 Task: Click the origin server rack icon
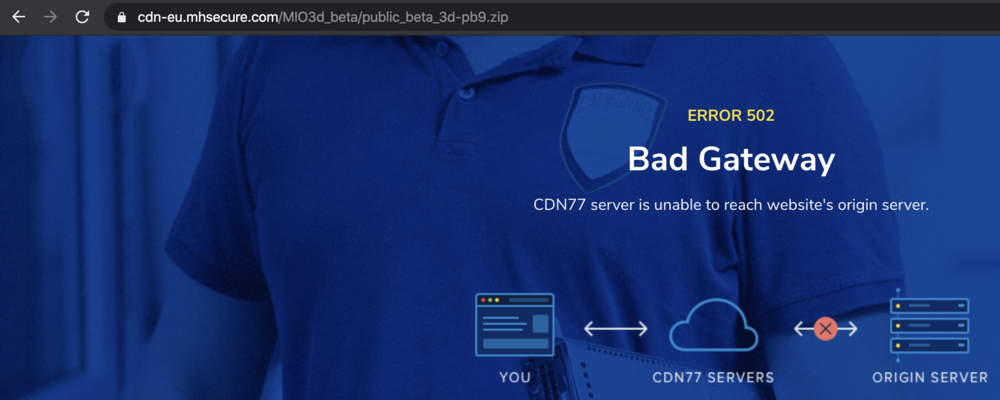pos(929,325)
